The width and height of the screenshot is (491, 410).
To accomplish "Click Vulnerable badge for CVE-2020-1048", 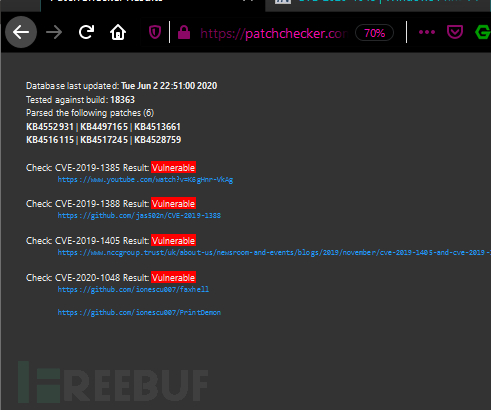I will pos(173,278).
